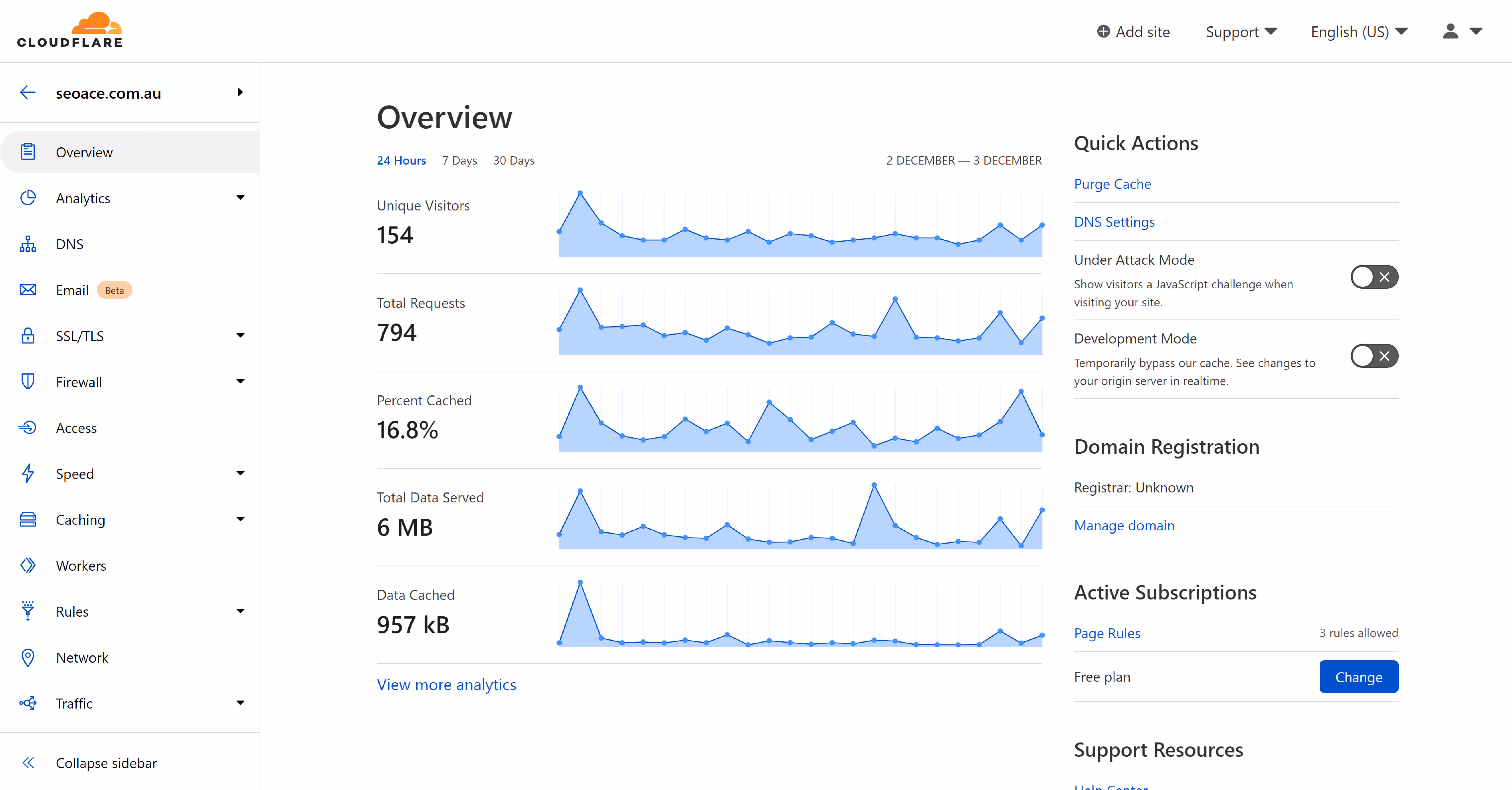The height and width of the screenshot is (790, 1512).
Task: Click Add site in the header
Action: (x=1133, y=32)
